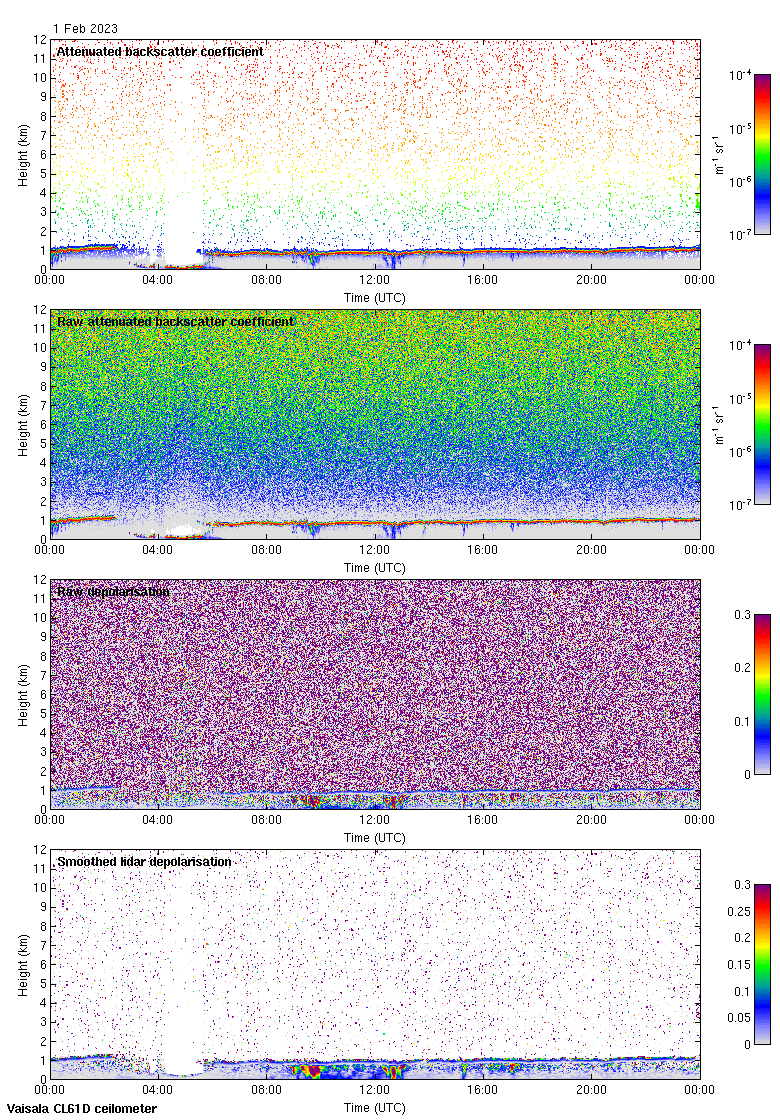
Task: Click the 08:00 tick under the raw backscatter plot
Action: (x=266, y=550)
